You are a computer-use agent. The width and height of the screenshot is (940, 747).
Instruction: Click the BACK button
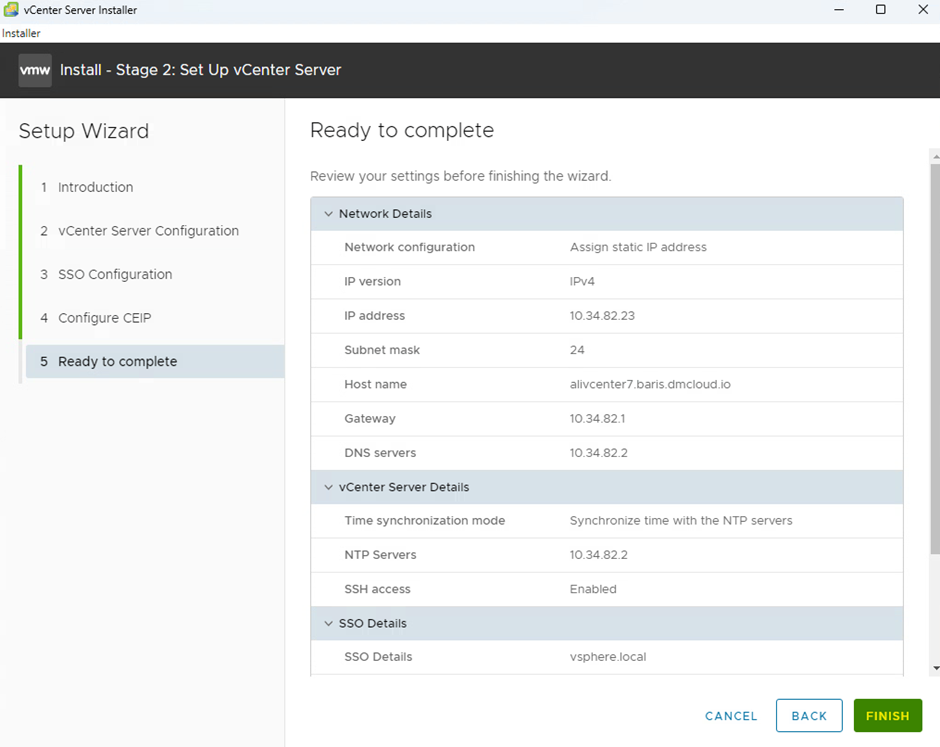coord(809,716)
